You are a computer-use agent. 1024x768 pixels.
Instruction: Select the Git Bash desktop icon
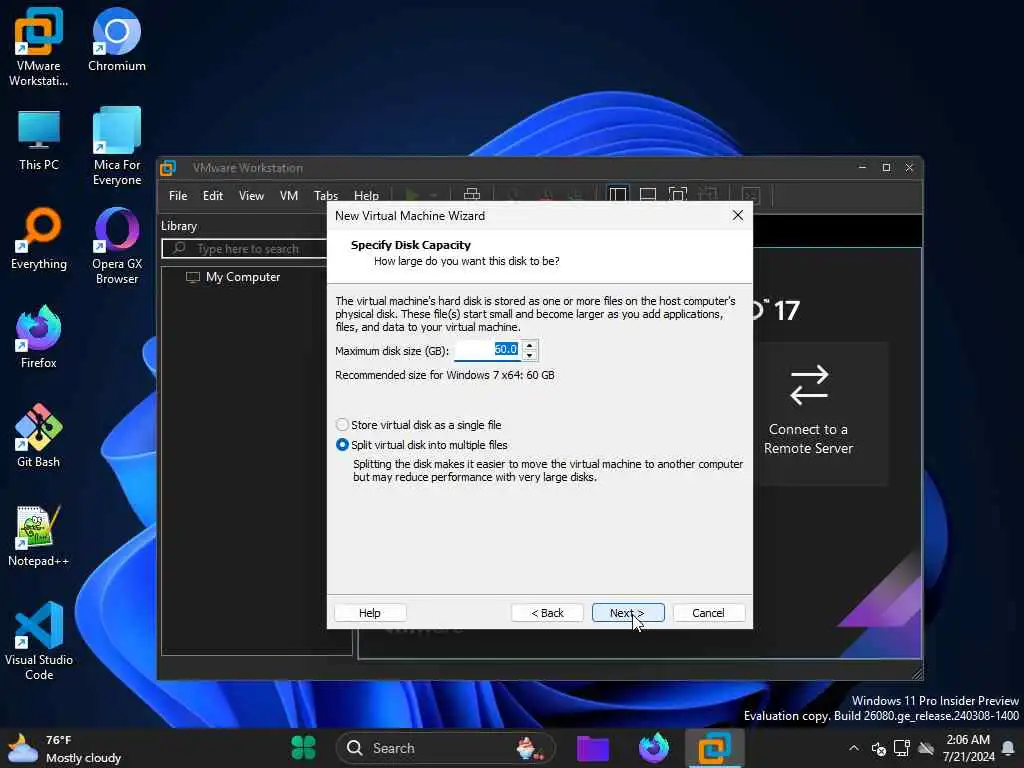click(x=39, y=436)
